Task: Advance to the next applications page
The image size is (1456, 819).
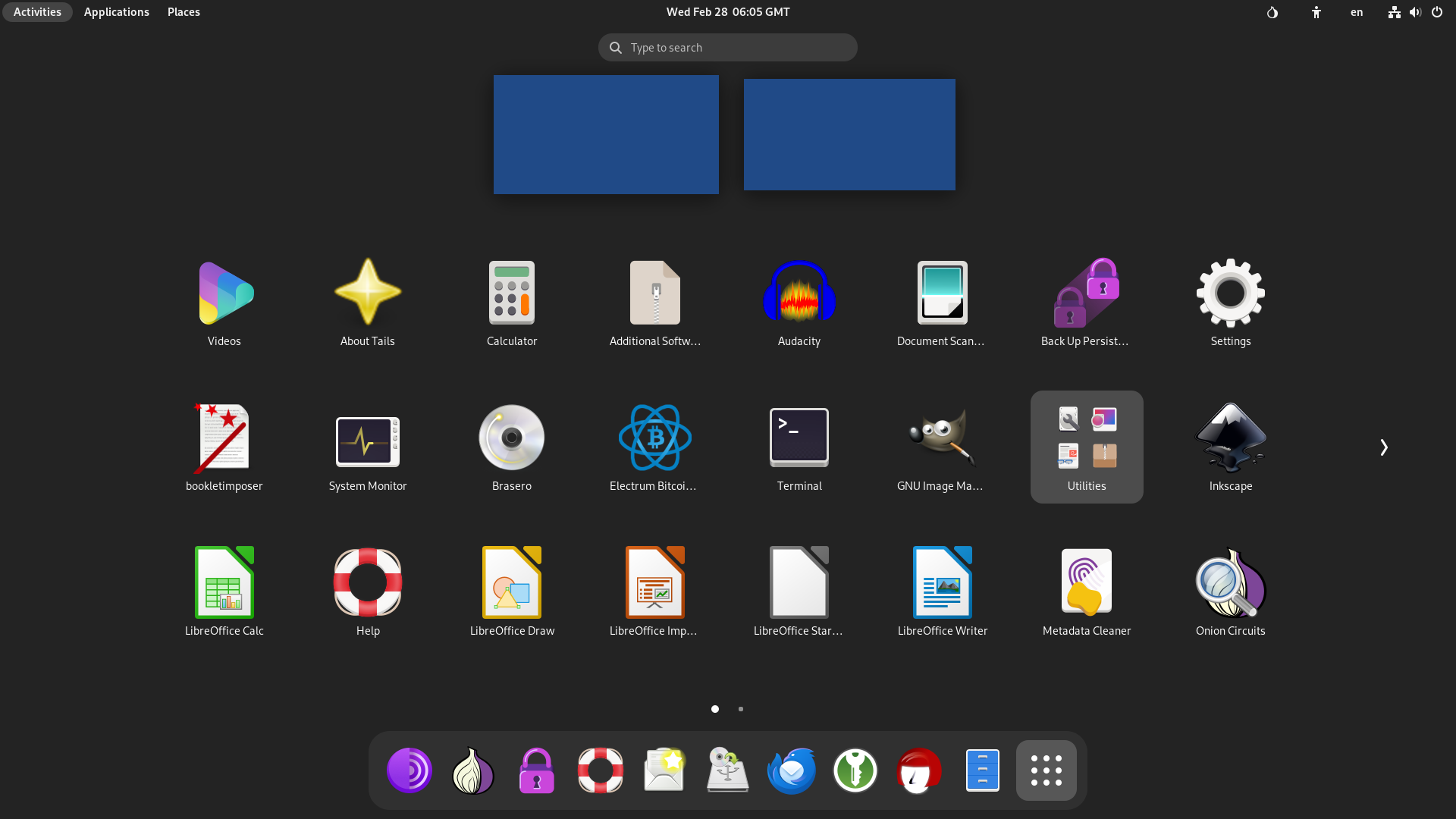Action: pos(1383,447)
